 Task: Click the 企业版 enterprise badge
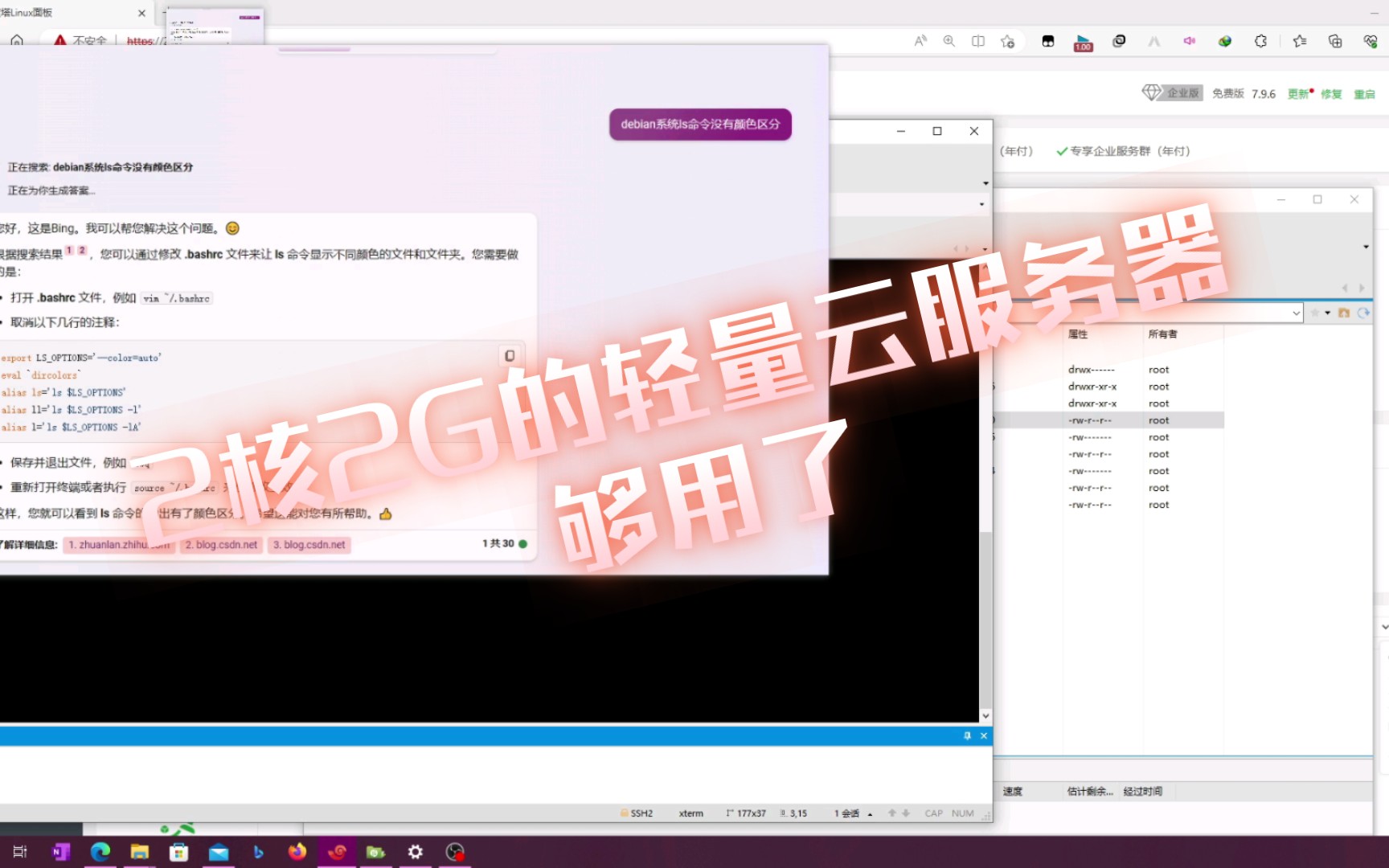coord(1173,92)
